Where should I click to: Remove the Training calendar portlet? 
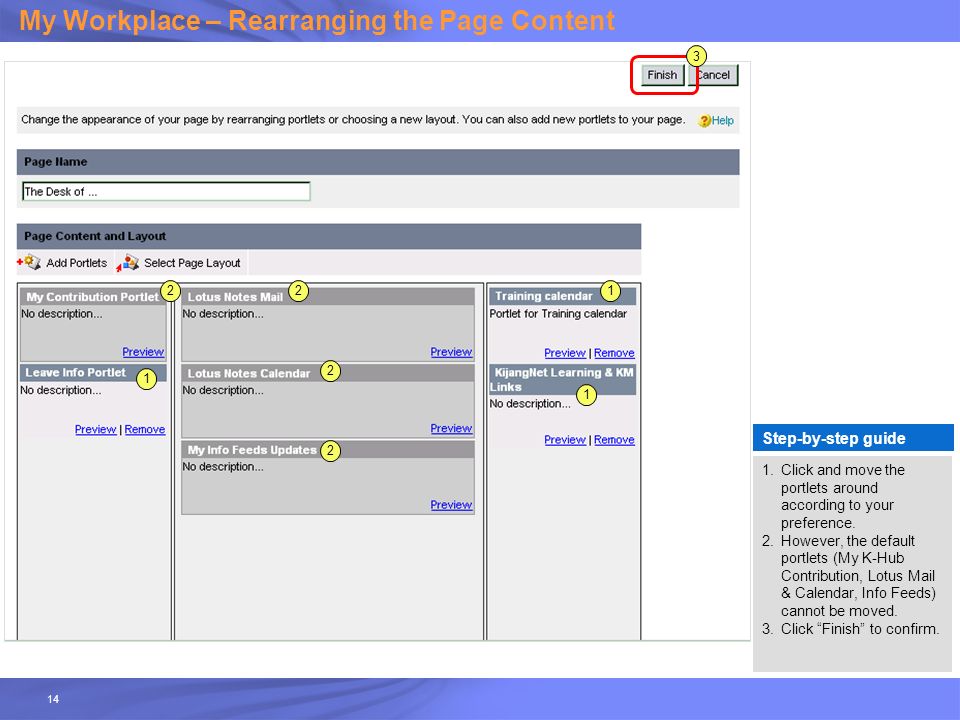click(614, 353)
